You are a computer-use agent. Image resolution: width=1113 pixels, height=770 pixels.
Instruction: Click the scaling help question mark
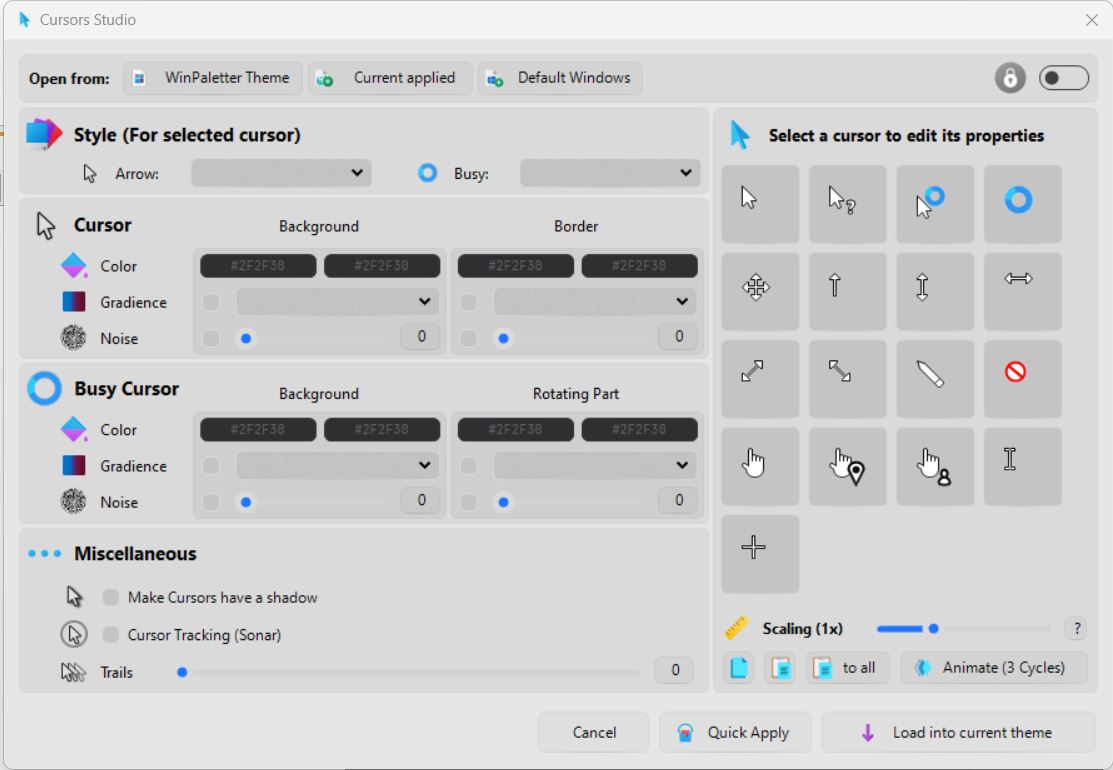click(1077, 629)
